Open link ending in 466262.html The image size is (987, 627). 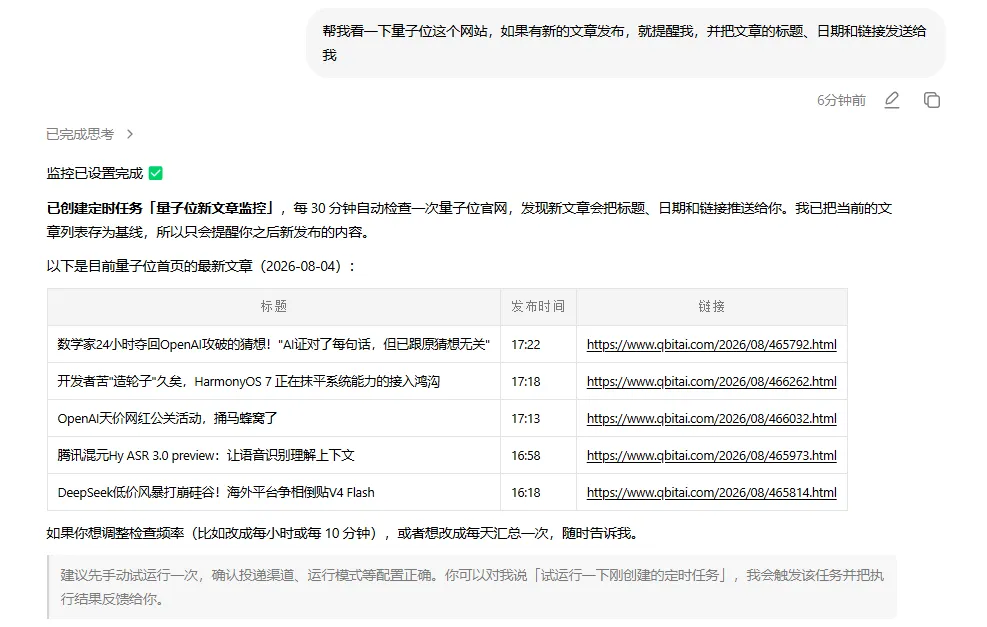pos(711,381)
